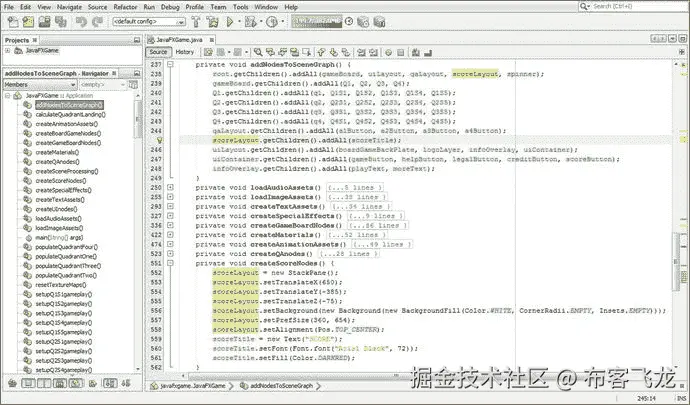The image size is (690, 405).
Task: Toggle Show Inner Classes filter in Navigator
Action: (76, 383)
